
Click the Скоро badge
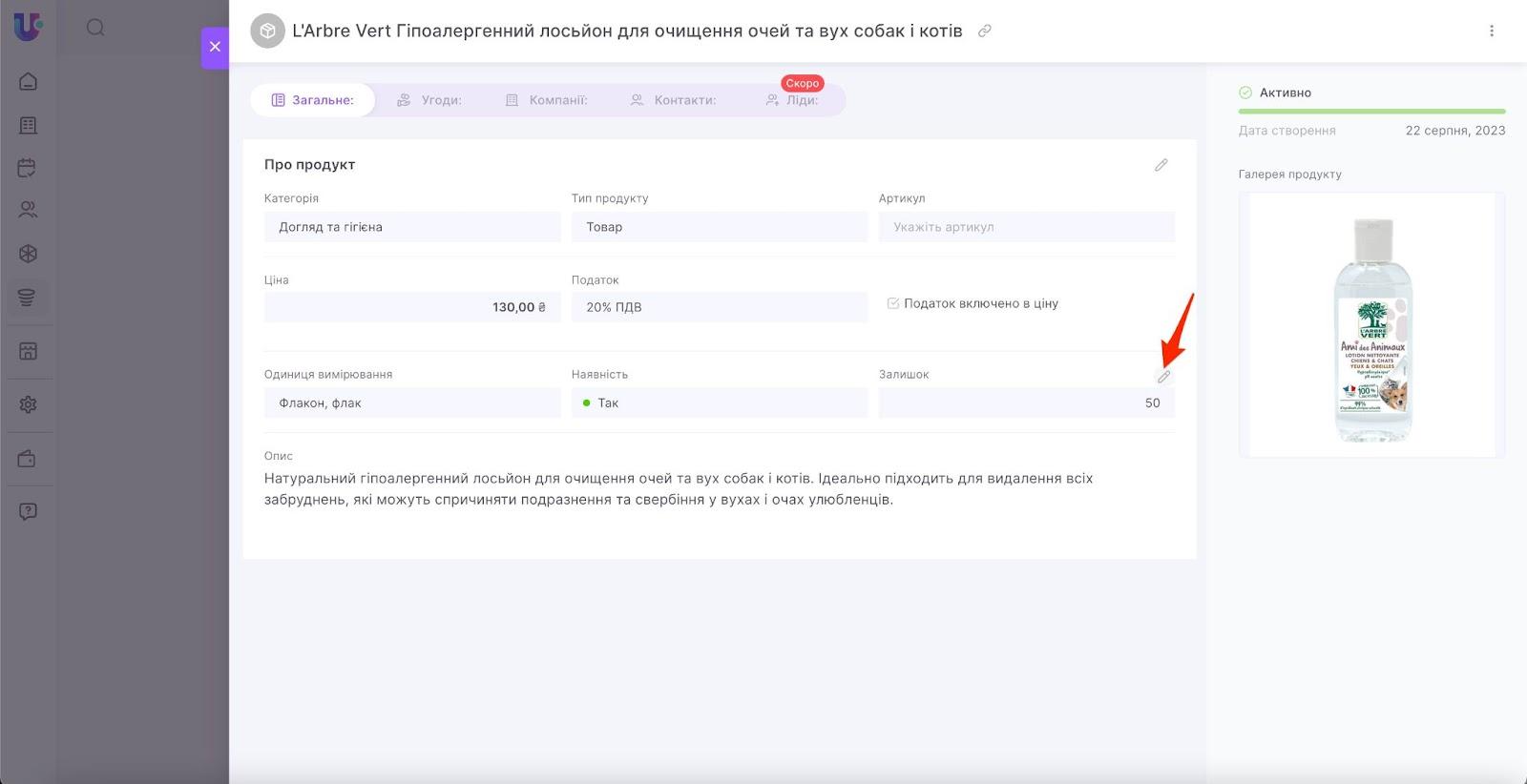click(803, 83)
